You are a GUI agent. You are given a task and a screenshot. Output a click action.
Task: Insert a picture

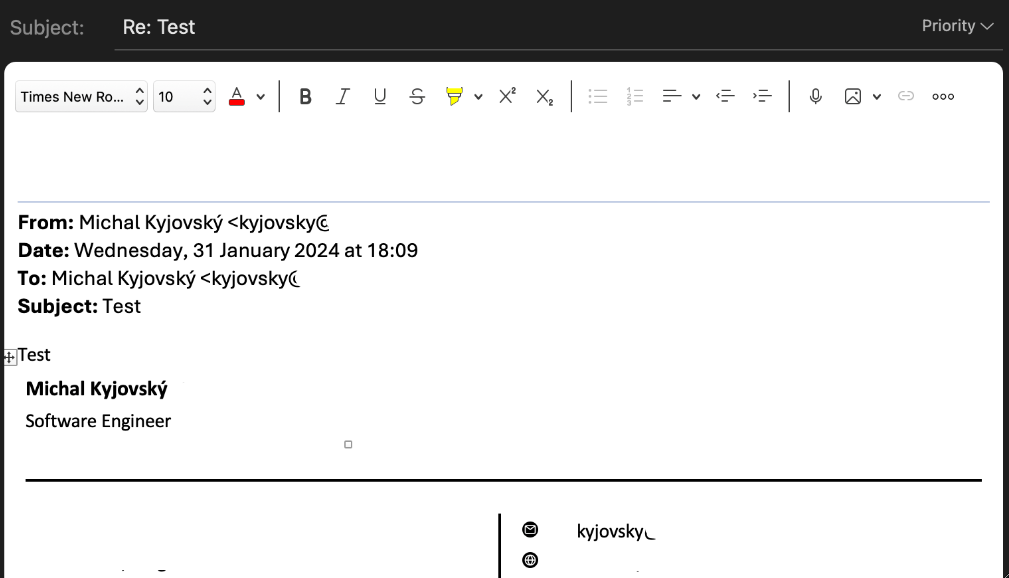pyautogui.click(x=853, y=97)
